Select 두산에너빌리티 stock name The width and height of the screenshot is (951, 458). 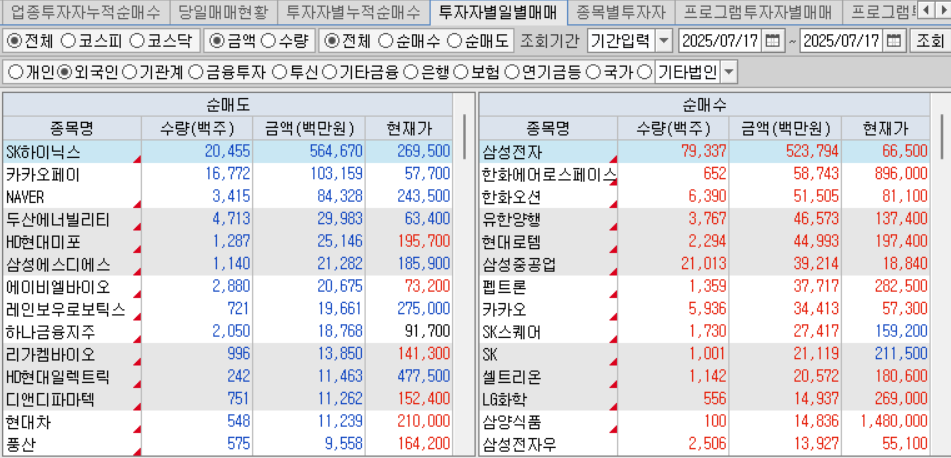coord(58,220)
